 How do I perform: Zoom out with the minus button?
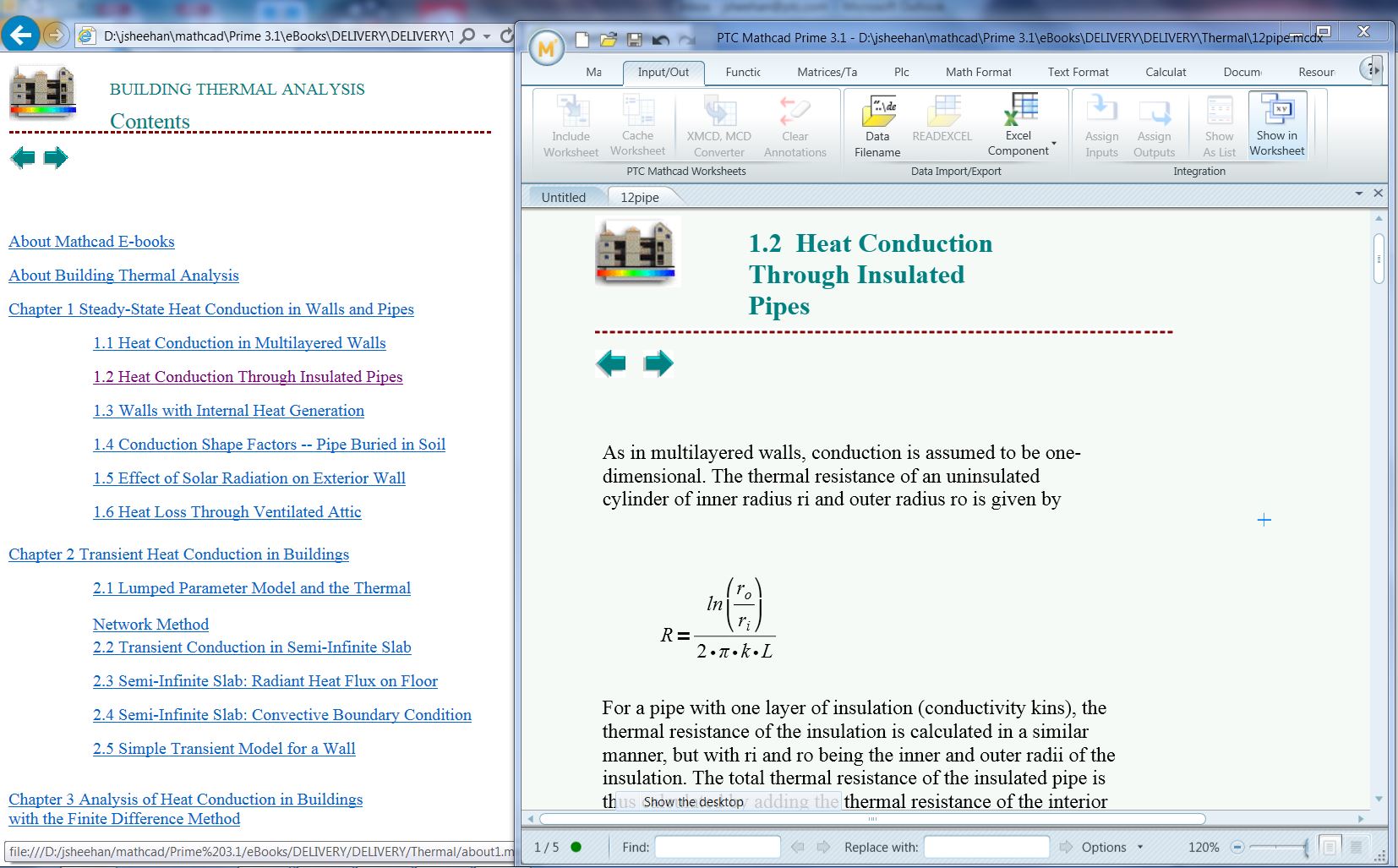click(x=1237, y=847)
